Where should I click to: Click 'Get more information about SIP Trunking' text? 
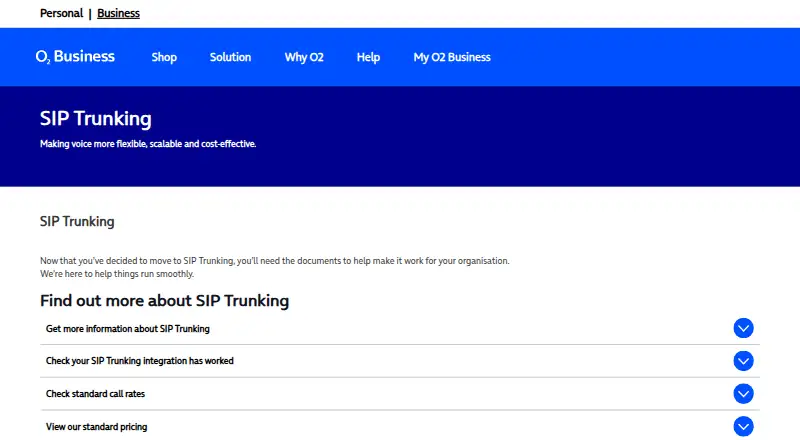pyautogui.click(x=128, y=329)
